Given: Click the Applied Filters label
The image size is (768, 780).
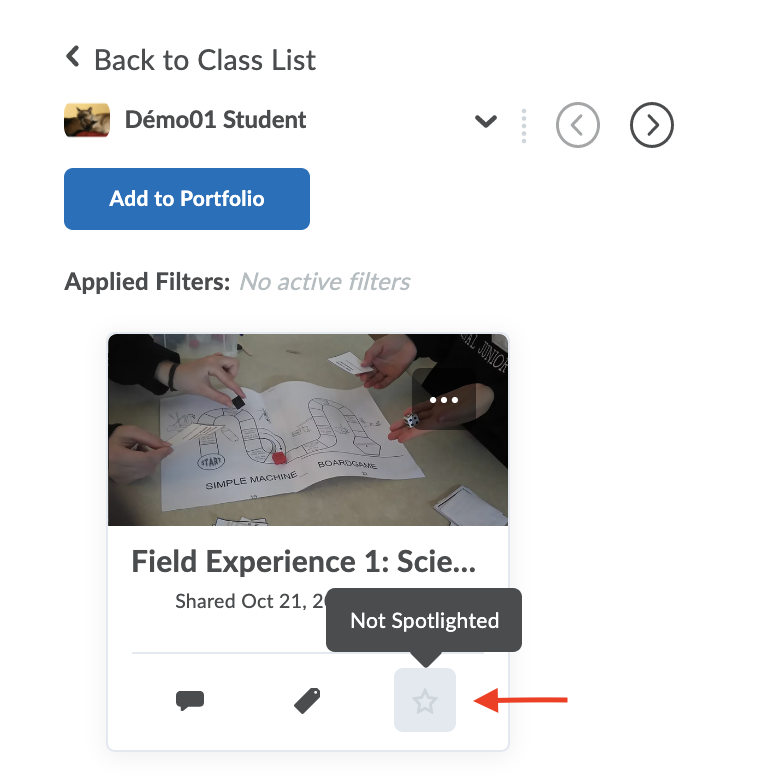Looking at the screenshot, I should coord(147,282).
